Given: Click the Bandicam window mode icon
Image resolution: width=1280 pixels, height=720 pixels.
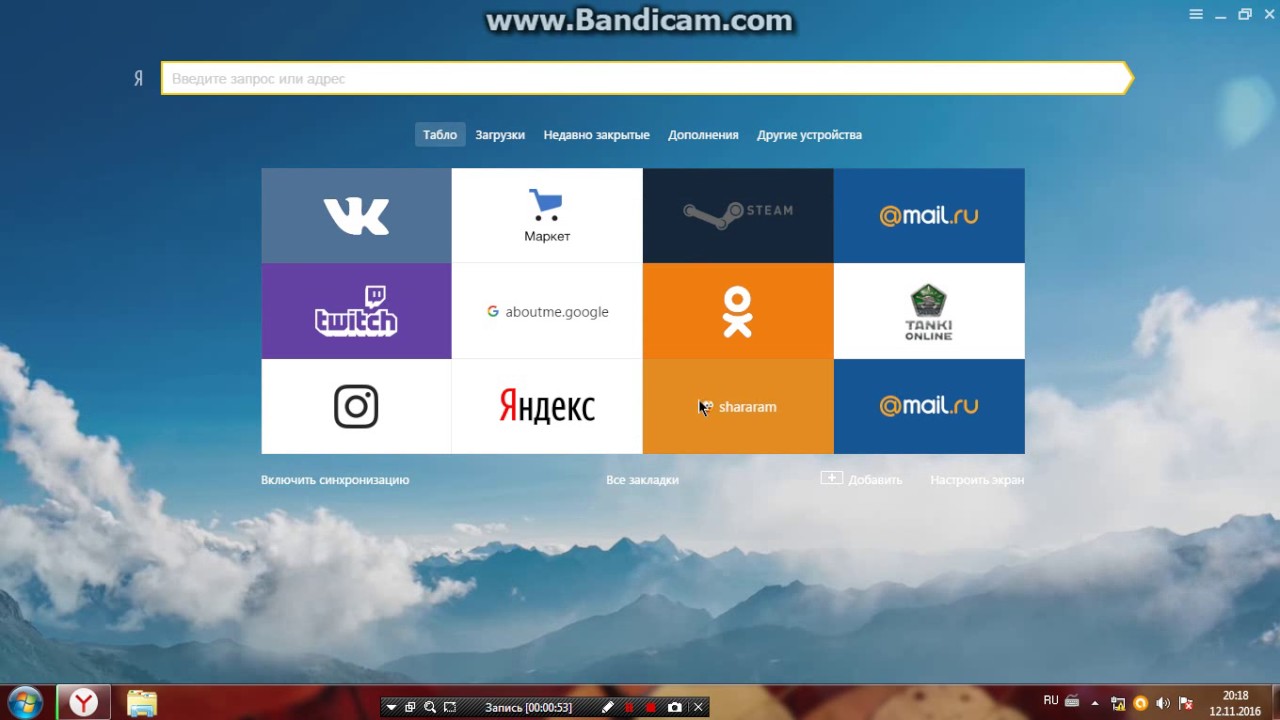Looking at the screenshot, I should click(x=410, y=707).
